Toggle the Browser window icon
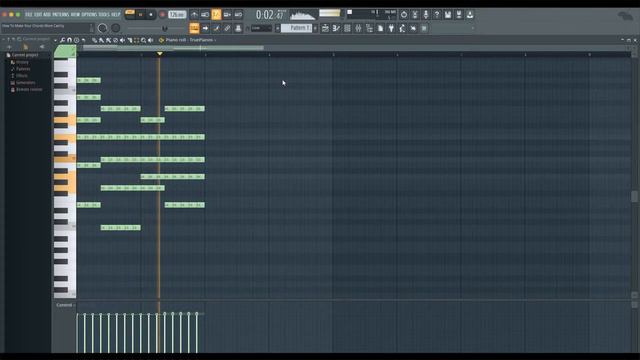Screen dimensions: 640x360 (x=369, y=28)
